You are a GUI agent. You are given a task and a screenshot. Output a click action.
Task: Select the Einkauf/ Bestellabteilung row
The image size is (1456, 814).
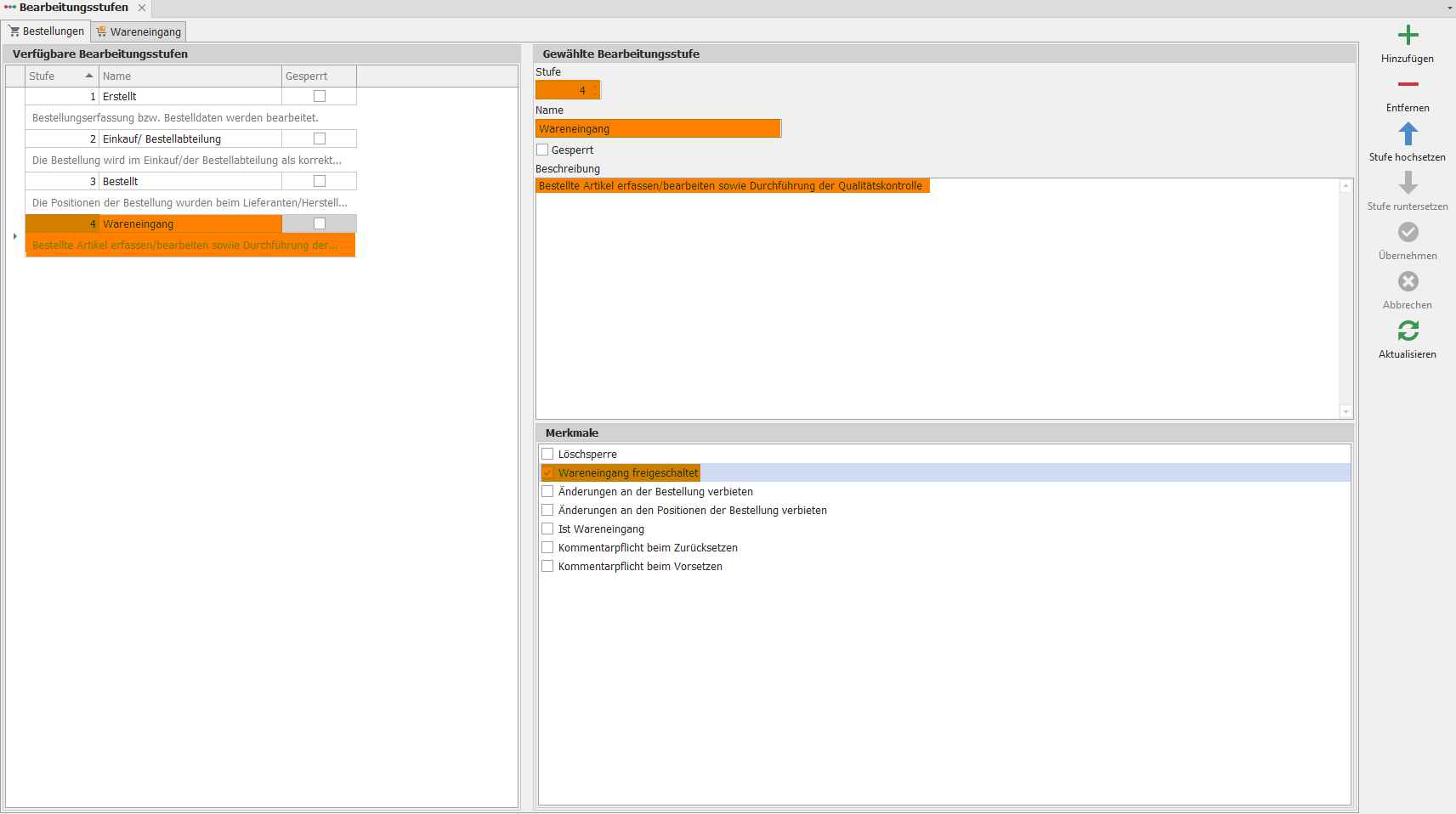161,139
